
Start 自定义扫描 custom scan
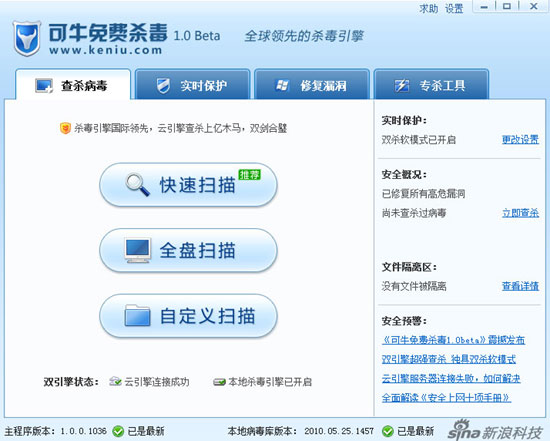point(189,315)
